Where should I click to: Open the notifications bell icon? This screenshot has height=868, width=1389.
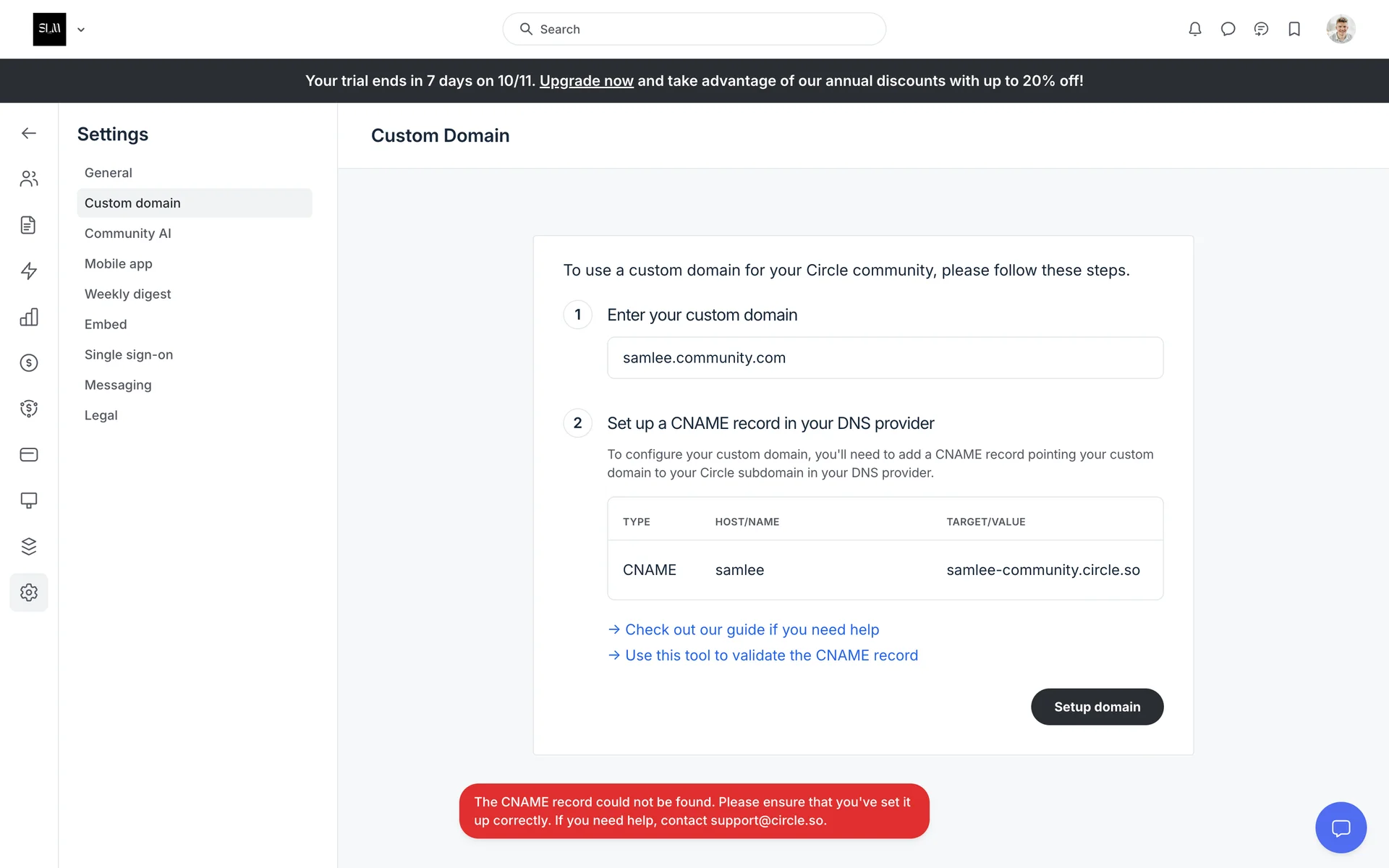1194,29
